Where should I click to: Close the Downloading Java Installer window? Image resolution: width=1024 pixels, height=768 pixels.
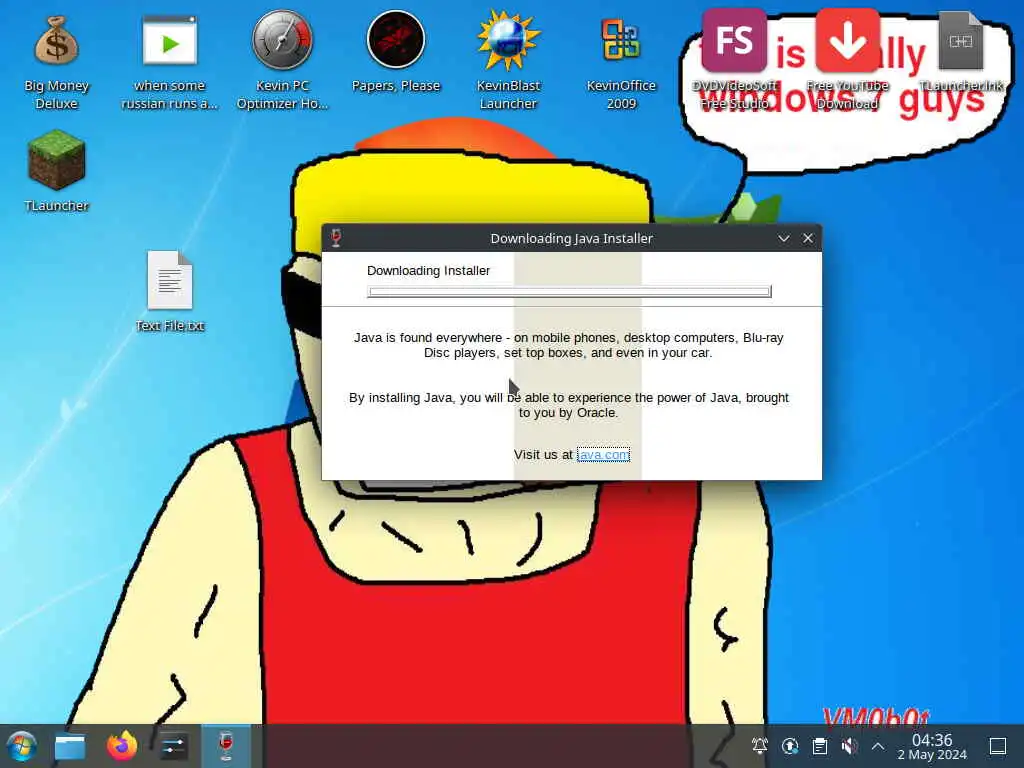point(808,238)
